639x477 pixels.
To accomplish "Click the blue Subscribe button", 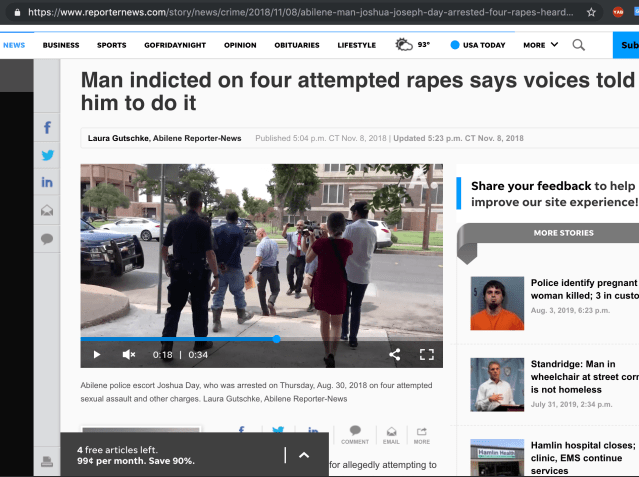I will pyautogui.click(x=626, y=45).
